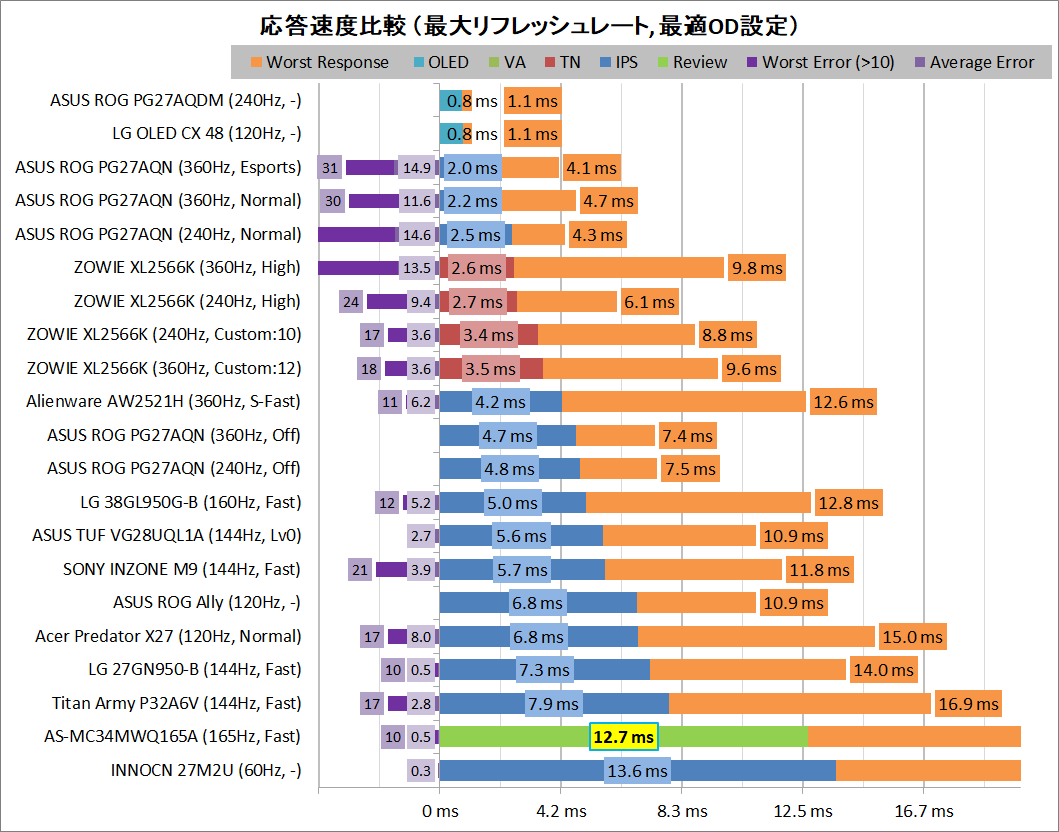Click the bright green Review legend swatch

coord(663,63)
